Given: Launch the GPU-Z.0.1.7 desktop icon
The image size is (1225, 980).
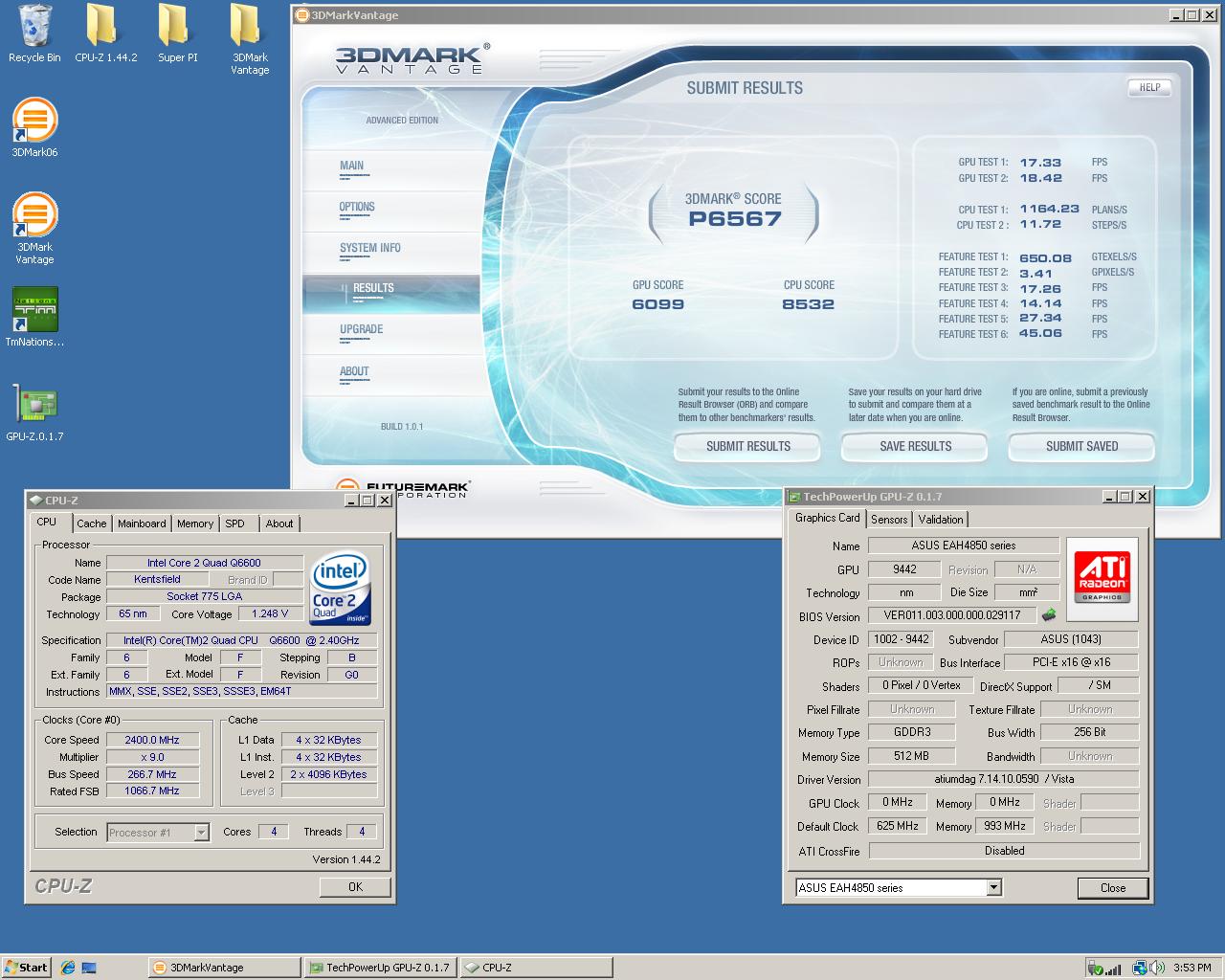Looking at the screenshot, I should (x=34, y=412).
